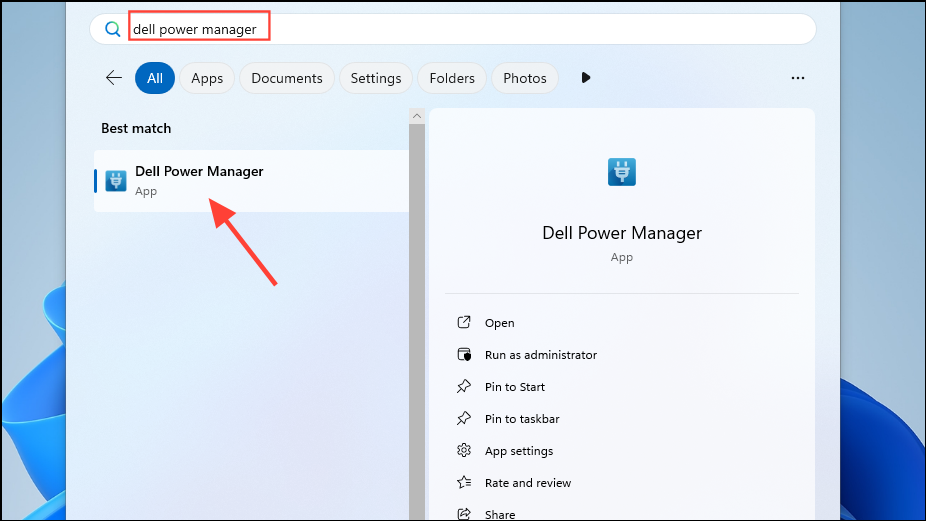Viewport: 926px width, 521px height.
Task: Click the Pin to taskbar pin icon
Action: click(464, 418)
